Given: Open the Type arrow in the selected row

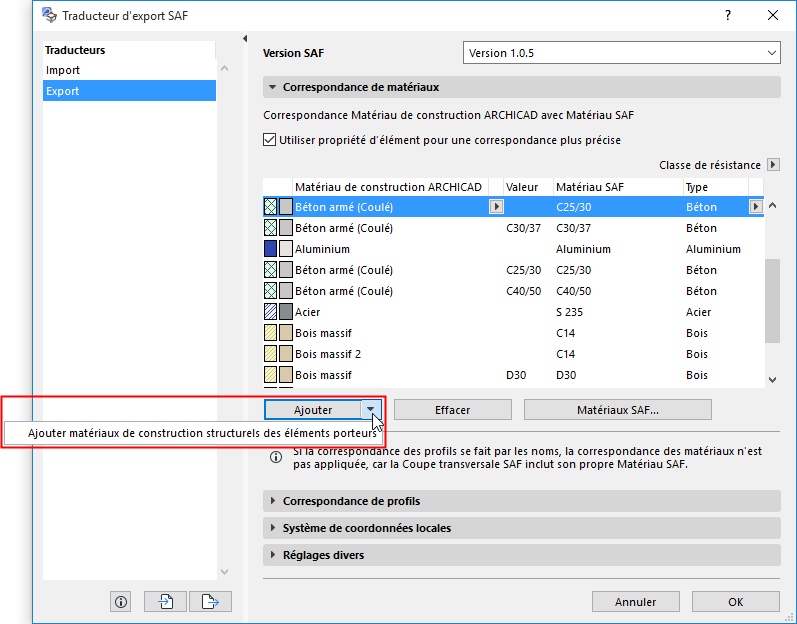Looking at the screenshot, I should (x=756, y=207).
